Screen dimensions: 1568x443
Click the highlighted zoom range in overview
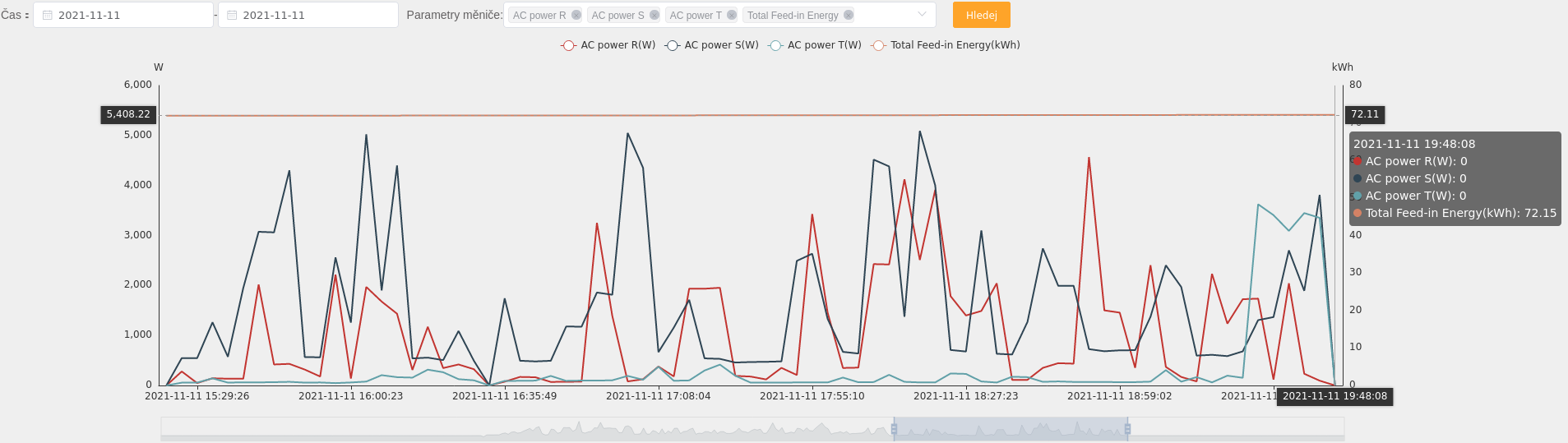coord(1011,429)
